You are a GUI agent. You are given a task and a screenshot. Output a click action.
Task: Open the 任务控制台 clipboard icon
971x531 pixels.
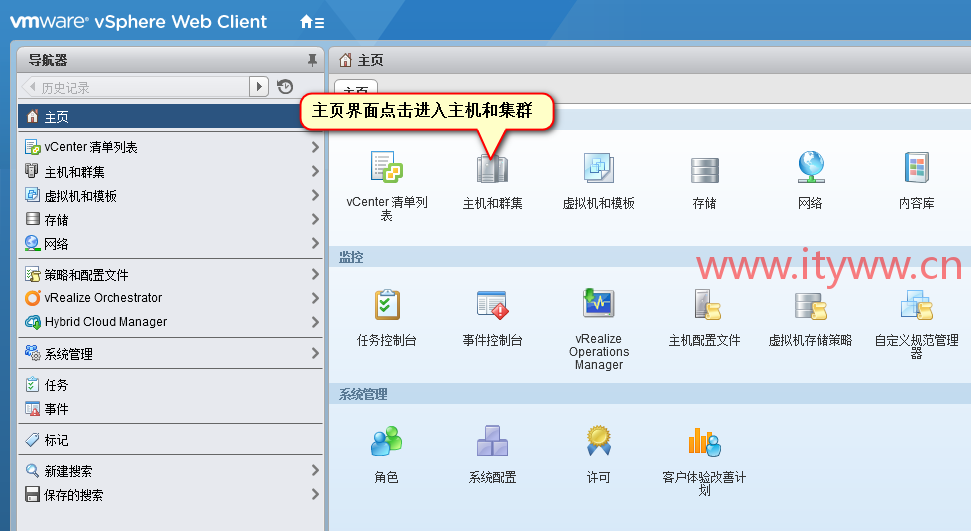pos(387,305)
